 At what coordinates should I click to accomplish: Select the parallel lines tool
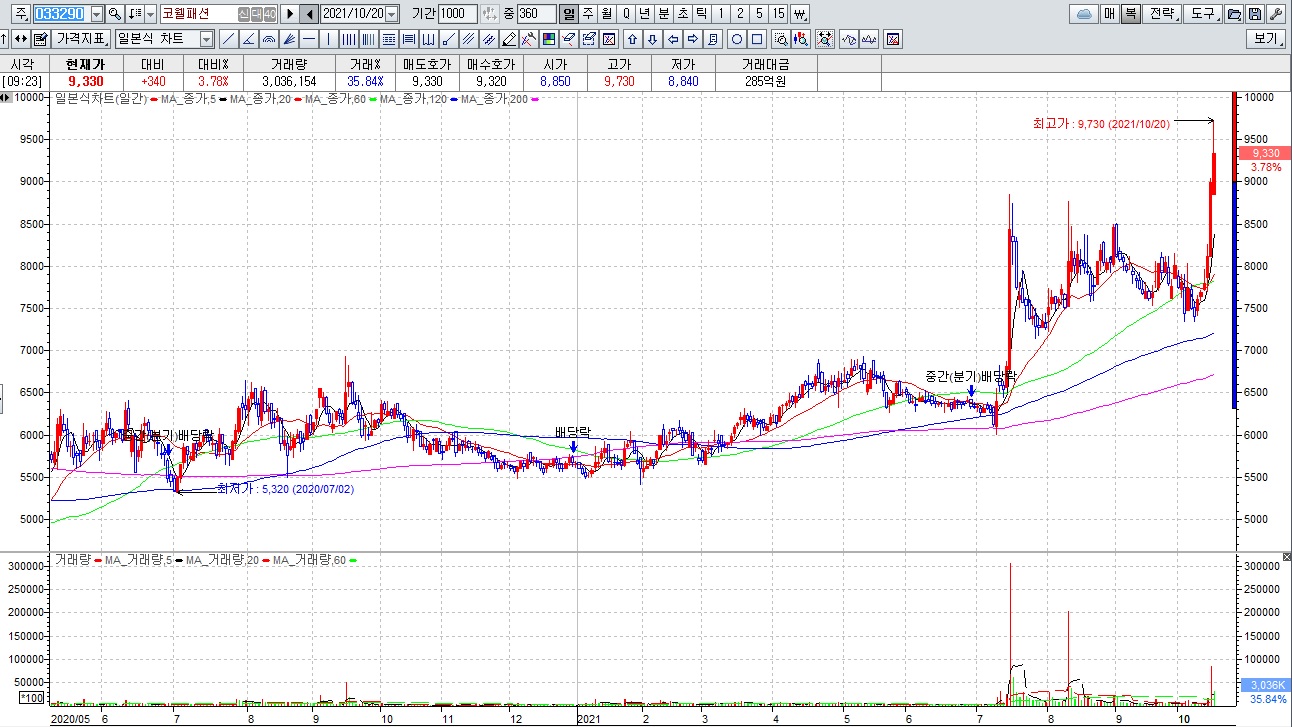pyautogui.click(x=469, y=39)
